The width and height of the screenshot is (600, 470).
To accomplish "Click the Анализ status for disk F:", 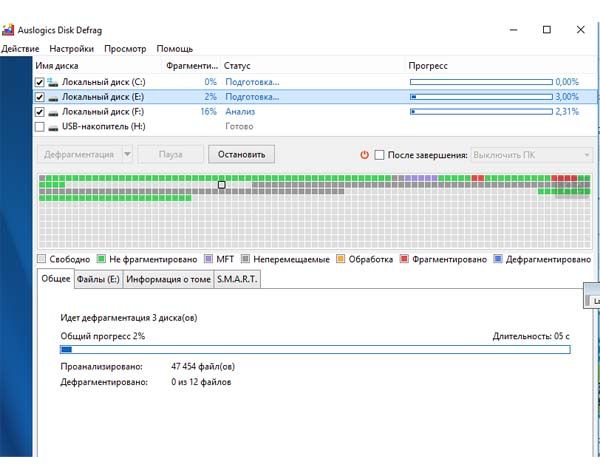I will click(240, 112).
